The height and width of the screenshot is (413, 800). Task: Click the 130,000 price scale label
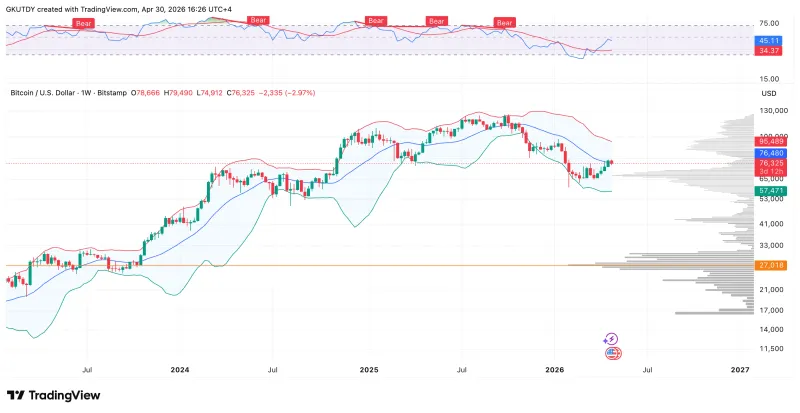pyautogui.click(x=770, y=111)
